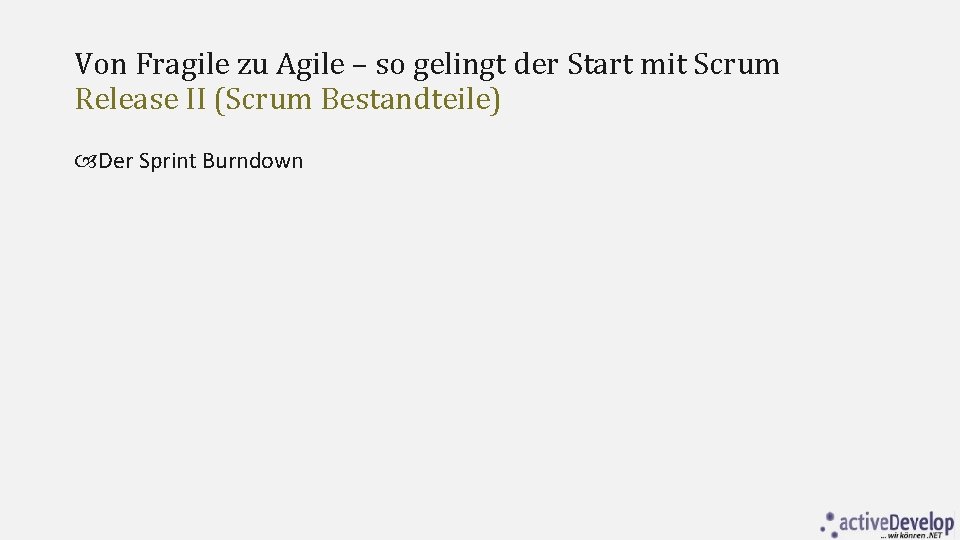Click the word 'gelingt' in the title
The width and height of the screenshot is (960, 540).
click(x=459, y=65)
